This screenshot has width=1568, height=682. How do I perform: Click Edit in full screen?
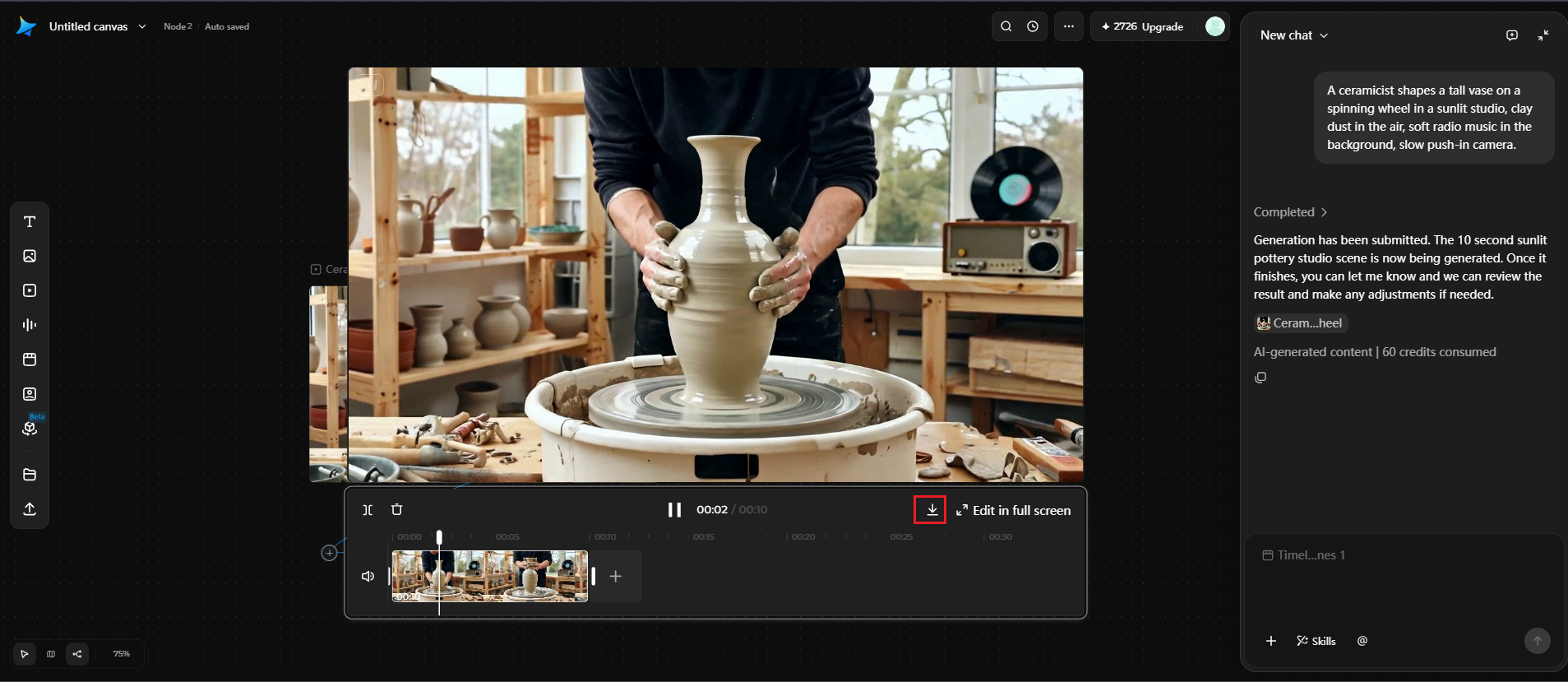1014,511
